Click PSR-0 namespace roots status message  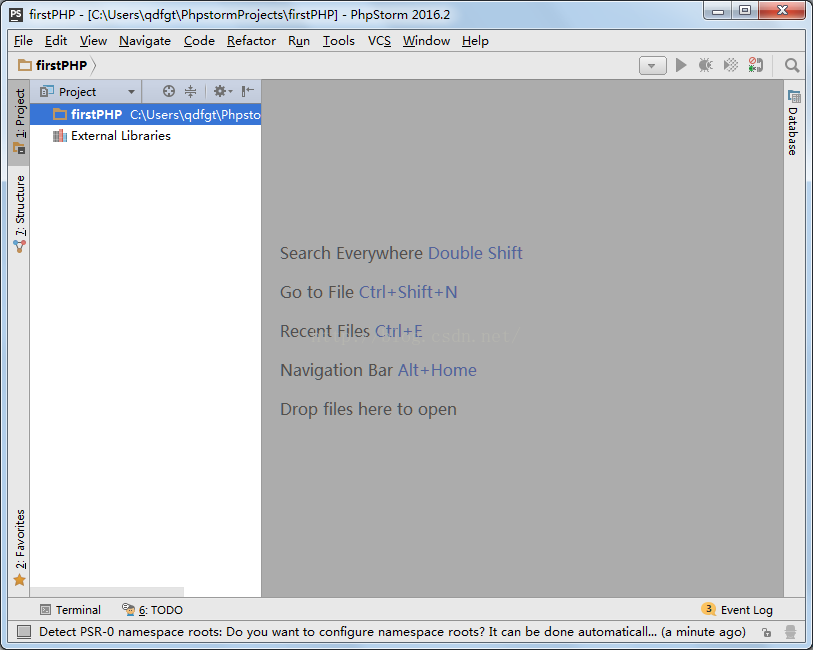click(x=393, y=632)
